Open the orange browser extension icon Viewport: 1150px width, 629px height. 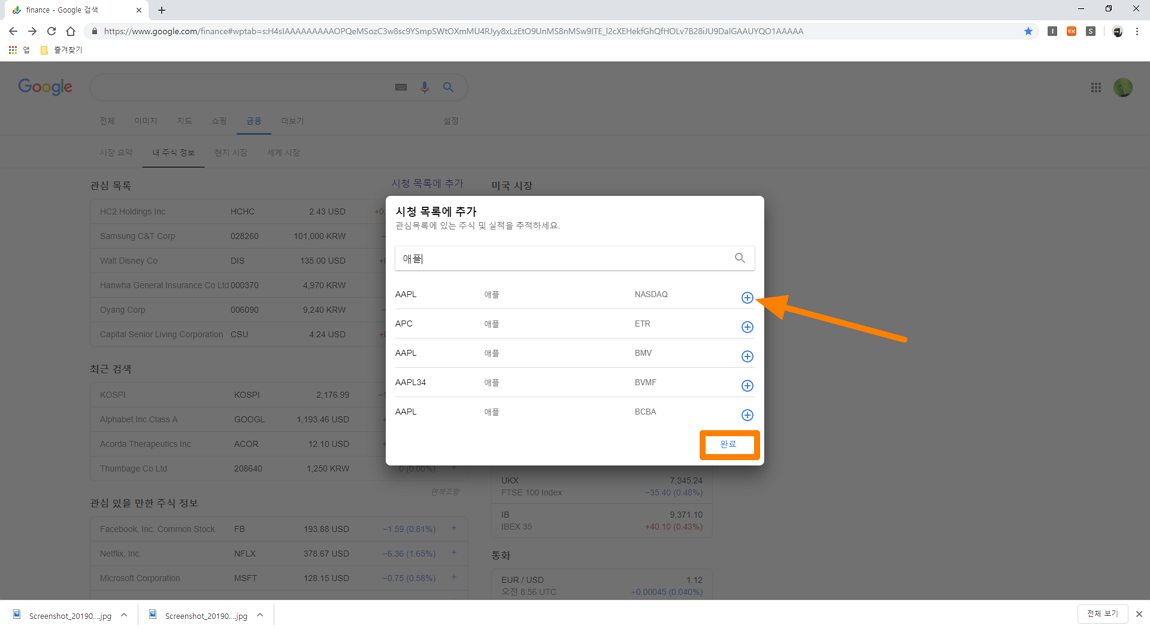pyautogui.click(x=1072, y=31)
